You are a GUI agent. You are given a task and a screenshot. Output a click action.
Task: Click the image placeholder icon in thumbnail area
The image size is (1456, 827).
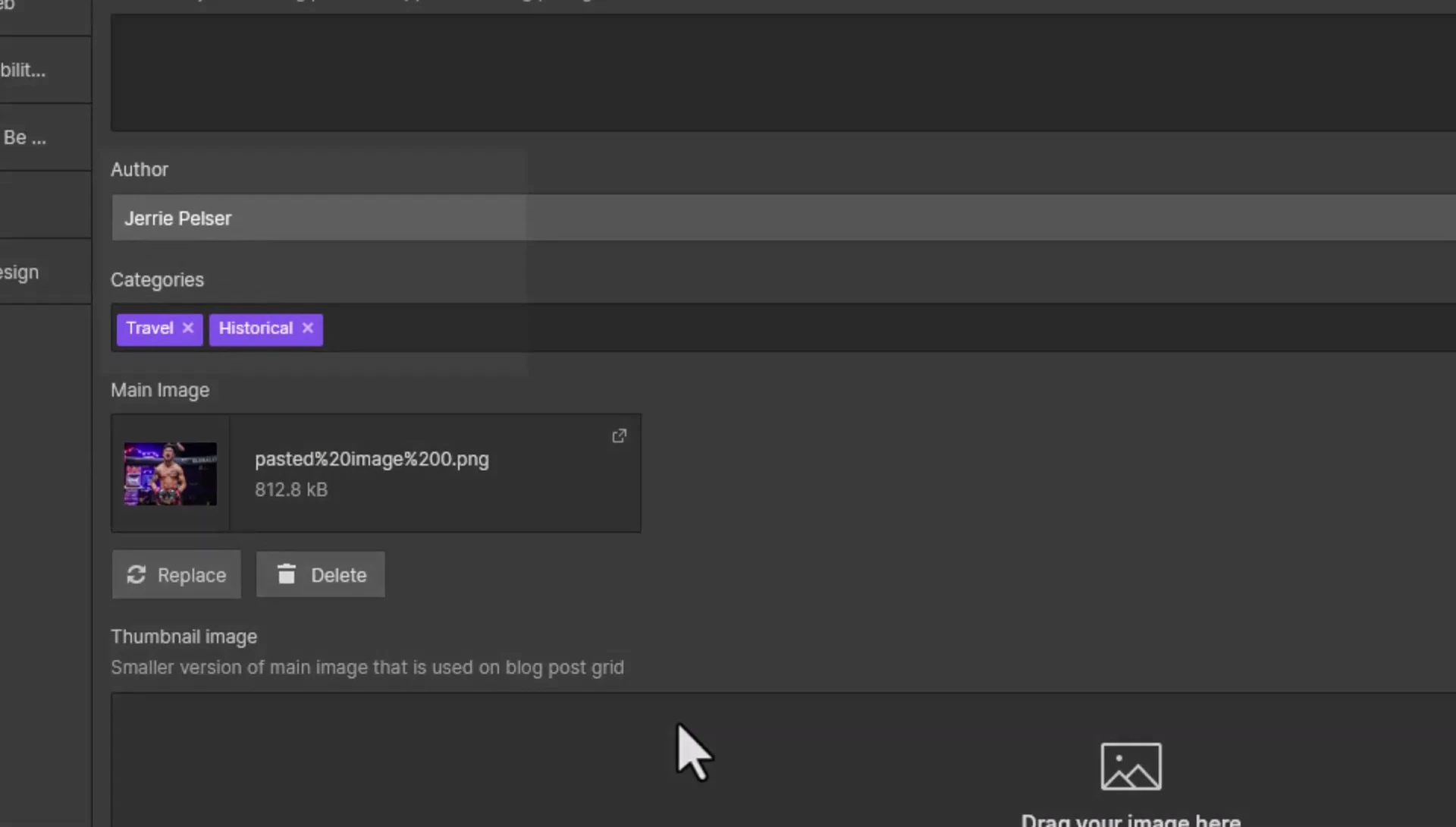pos(1130,766)
